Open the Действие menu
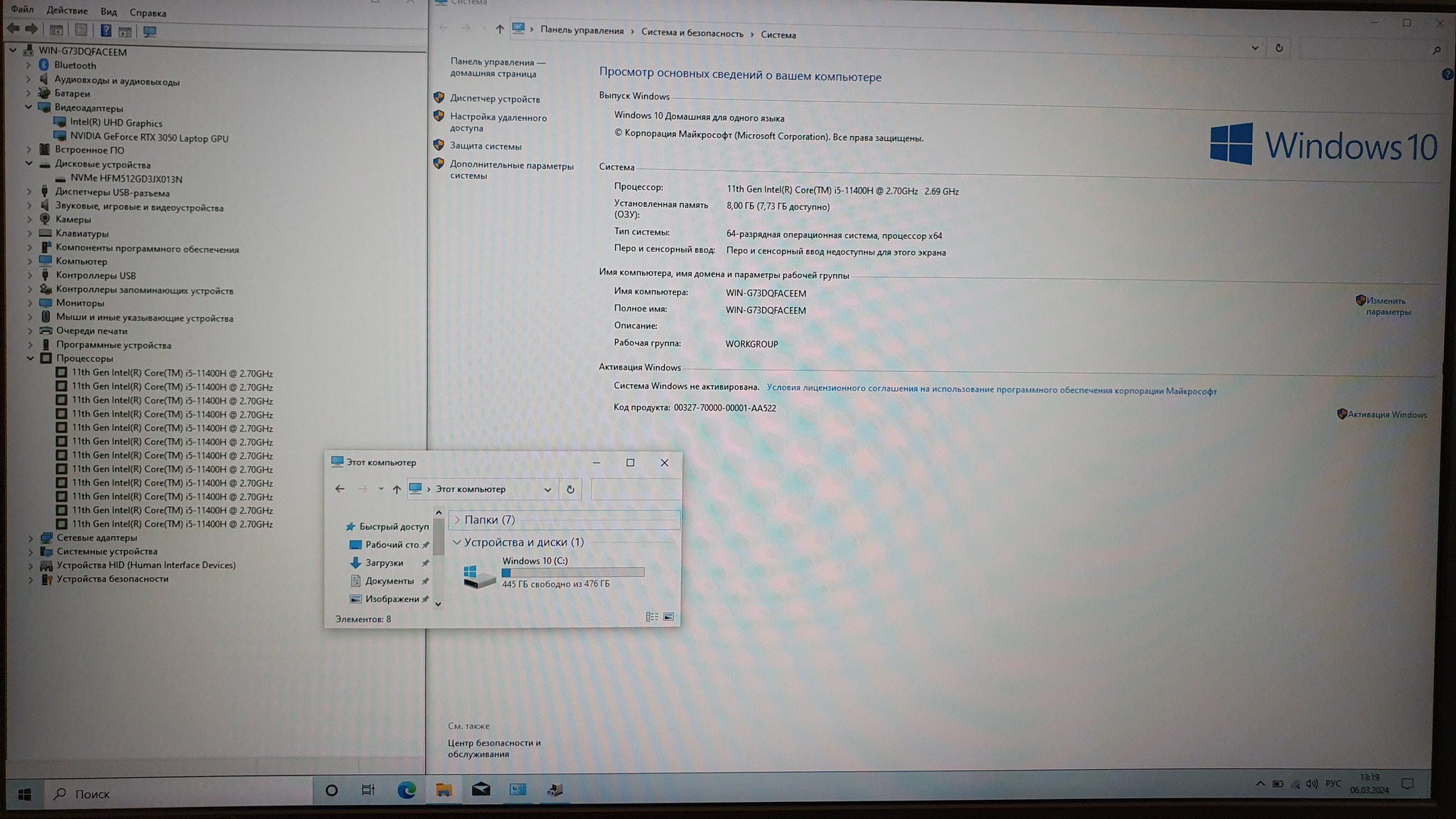 tap(67, 11)
